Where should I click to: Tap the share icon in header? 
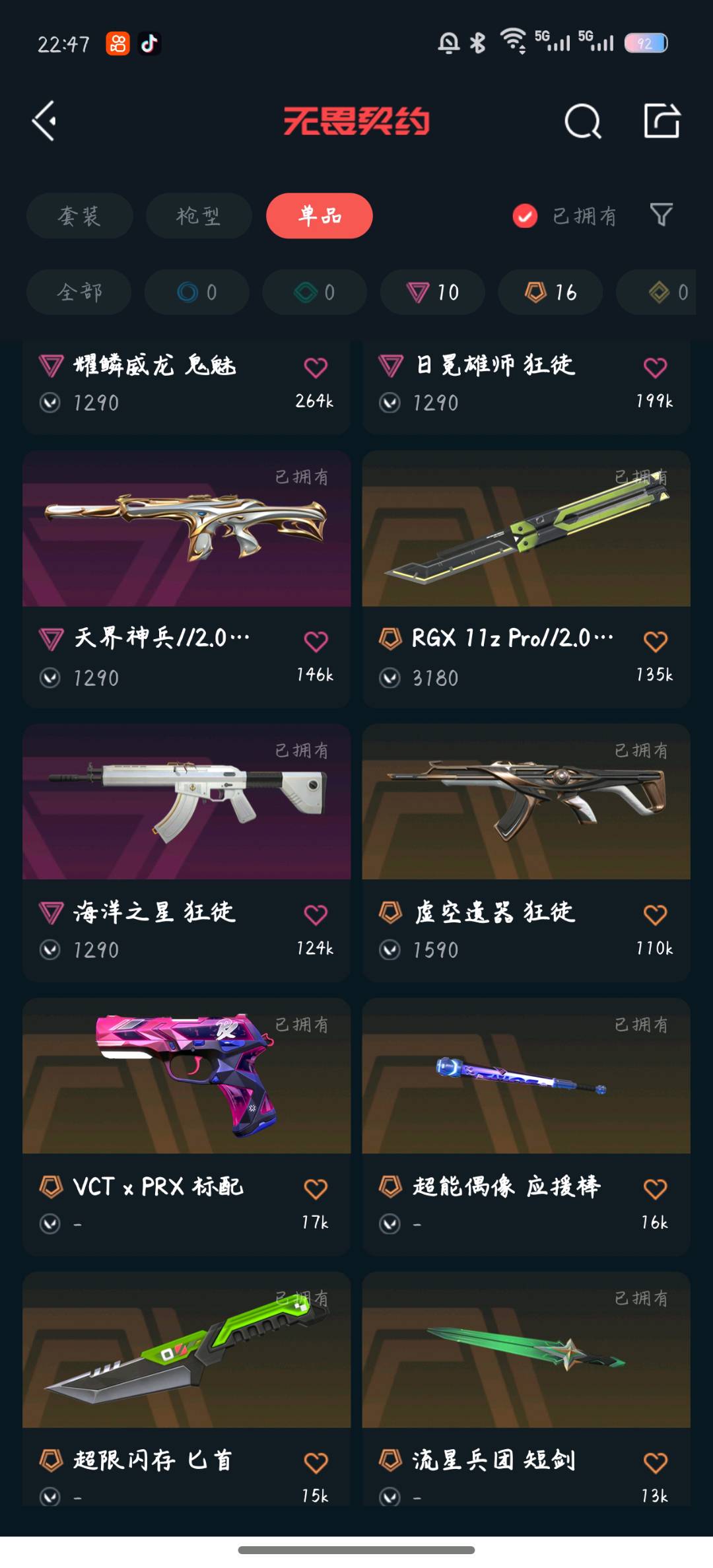click(x=662, y=120)
